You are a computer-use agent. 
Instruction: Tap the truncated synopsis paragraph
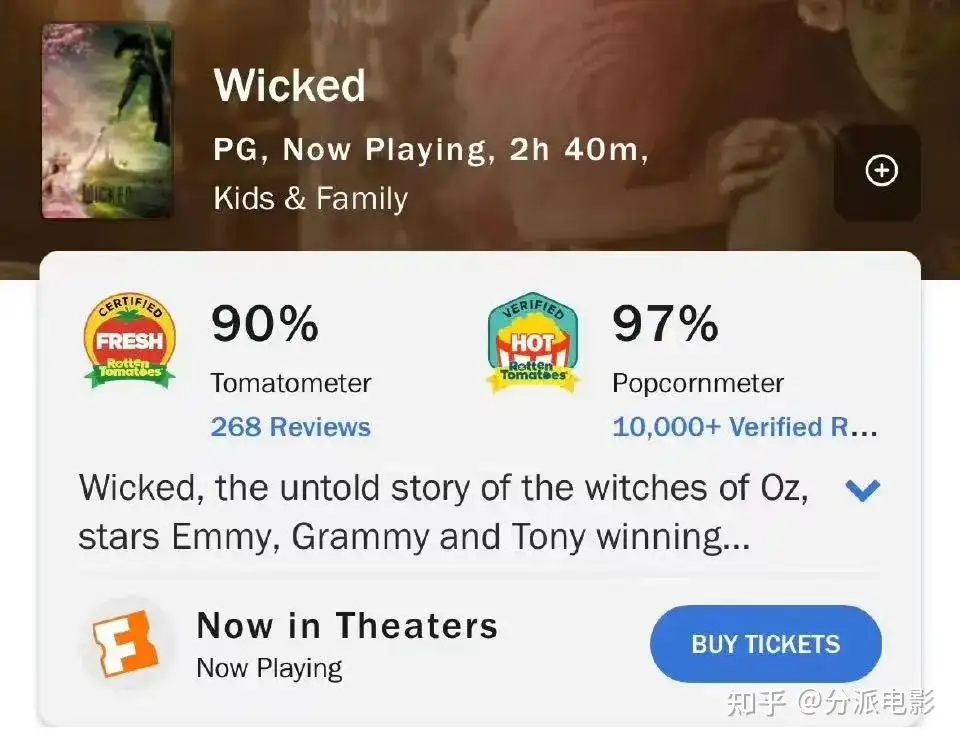click(x=443, y=513)
